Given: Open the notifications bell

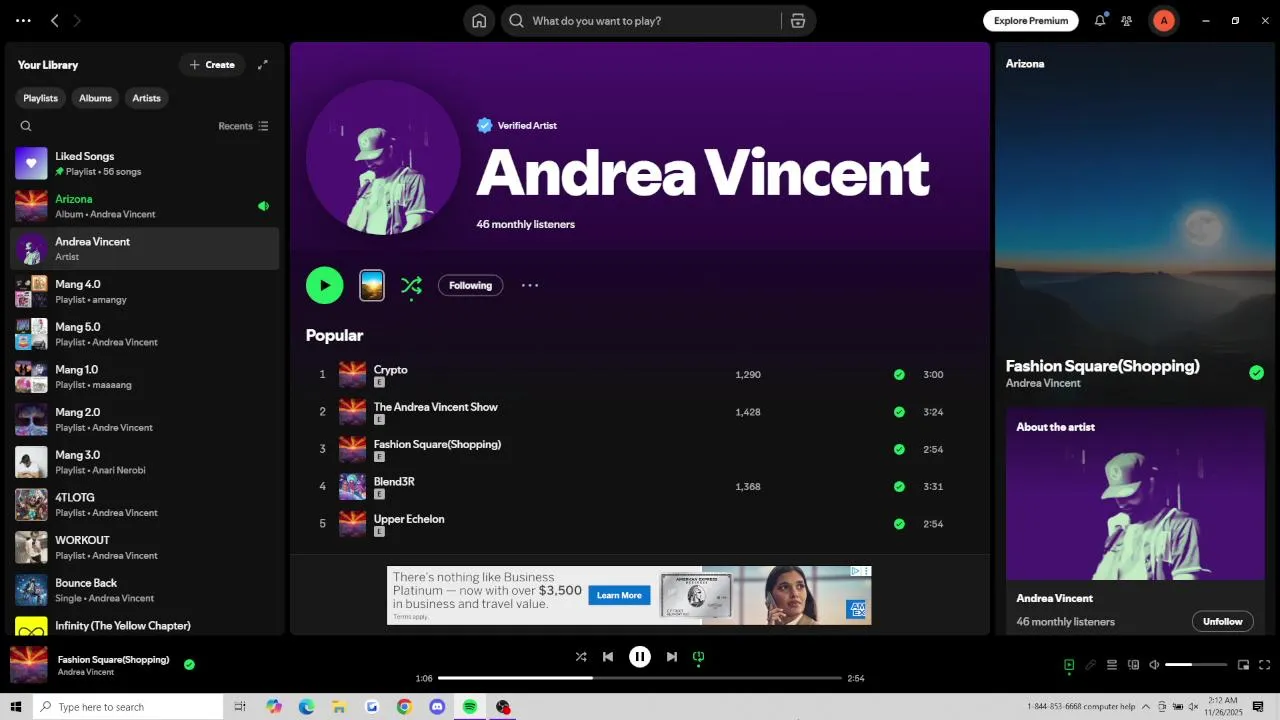Looking at the screenshot, I should point(1100,20).
